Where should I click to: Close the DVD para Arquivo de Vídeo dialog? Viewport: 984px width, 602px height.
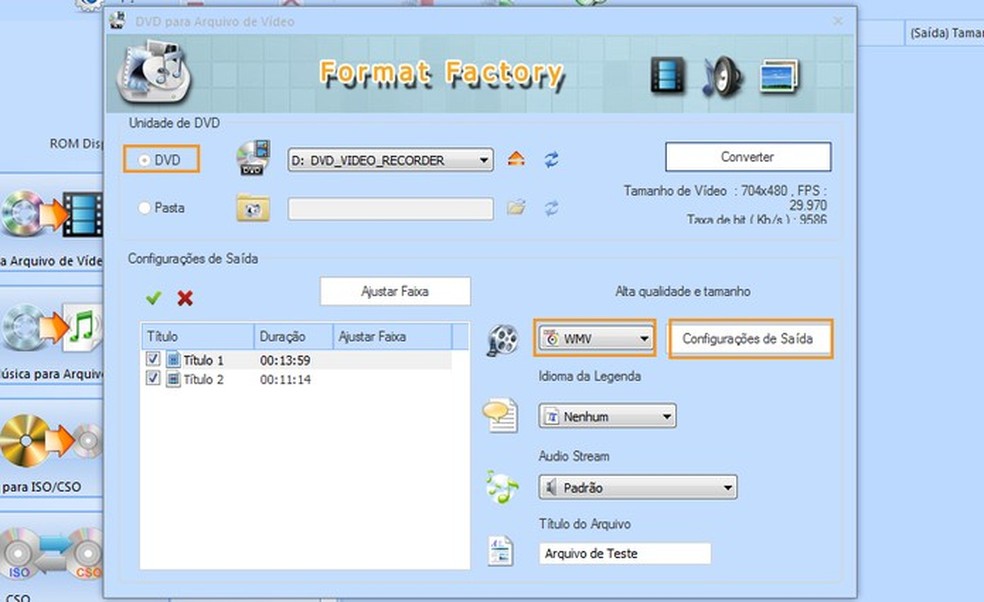coord(838,21)
